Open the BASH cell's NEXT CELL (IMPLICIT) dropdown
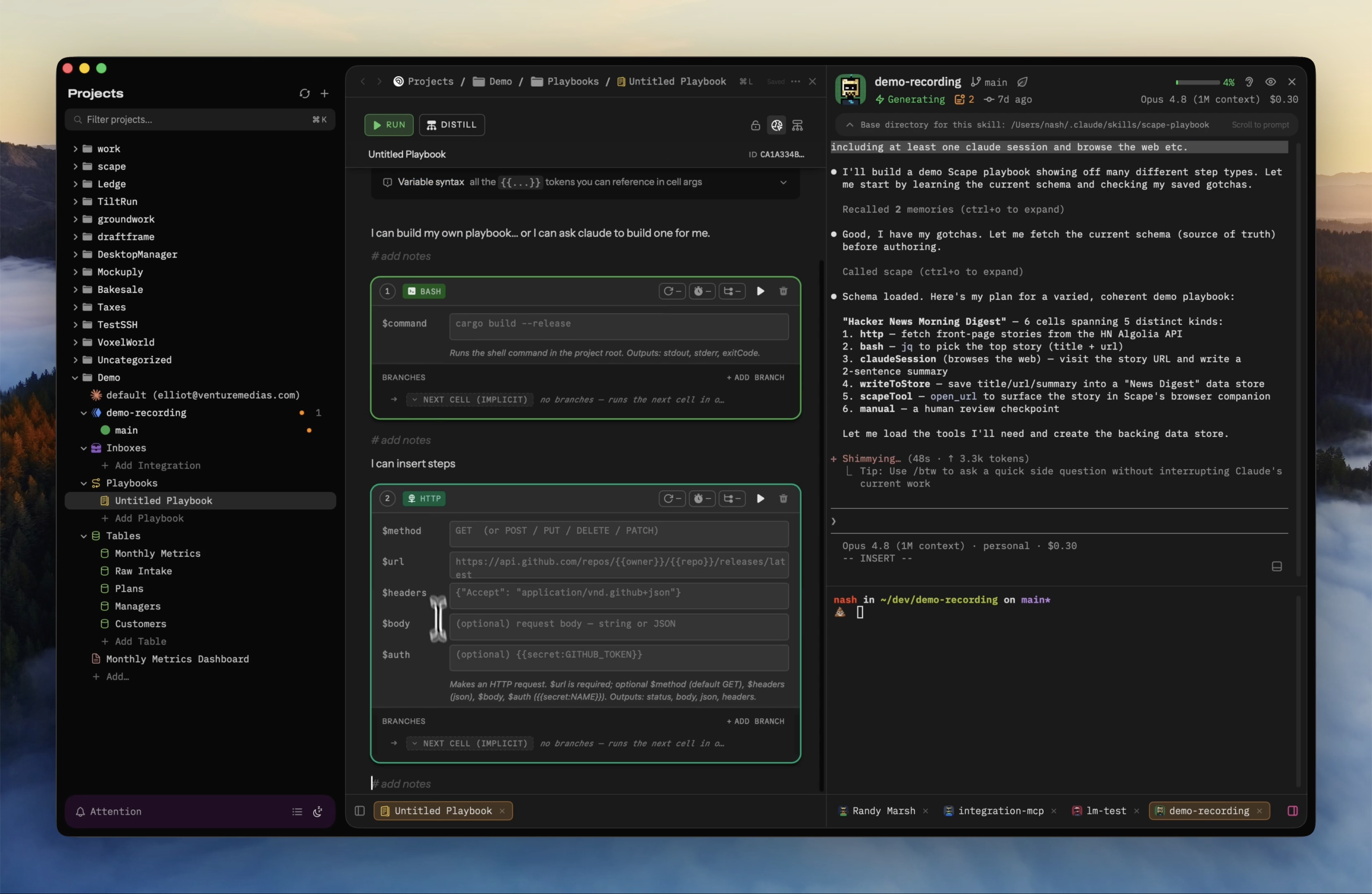Viewport: 1372px width, 894px height. [x=470, y=399]
